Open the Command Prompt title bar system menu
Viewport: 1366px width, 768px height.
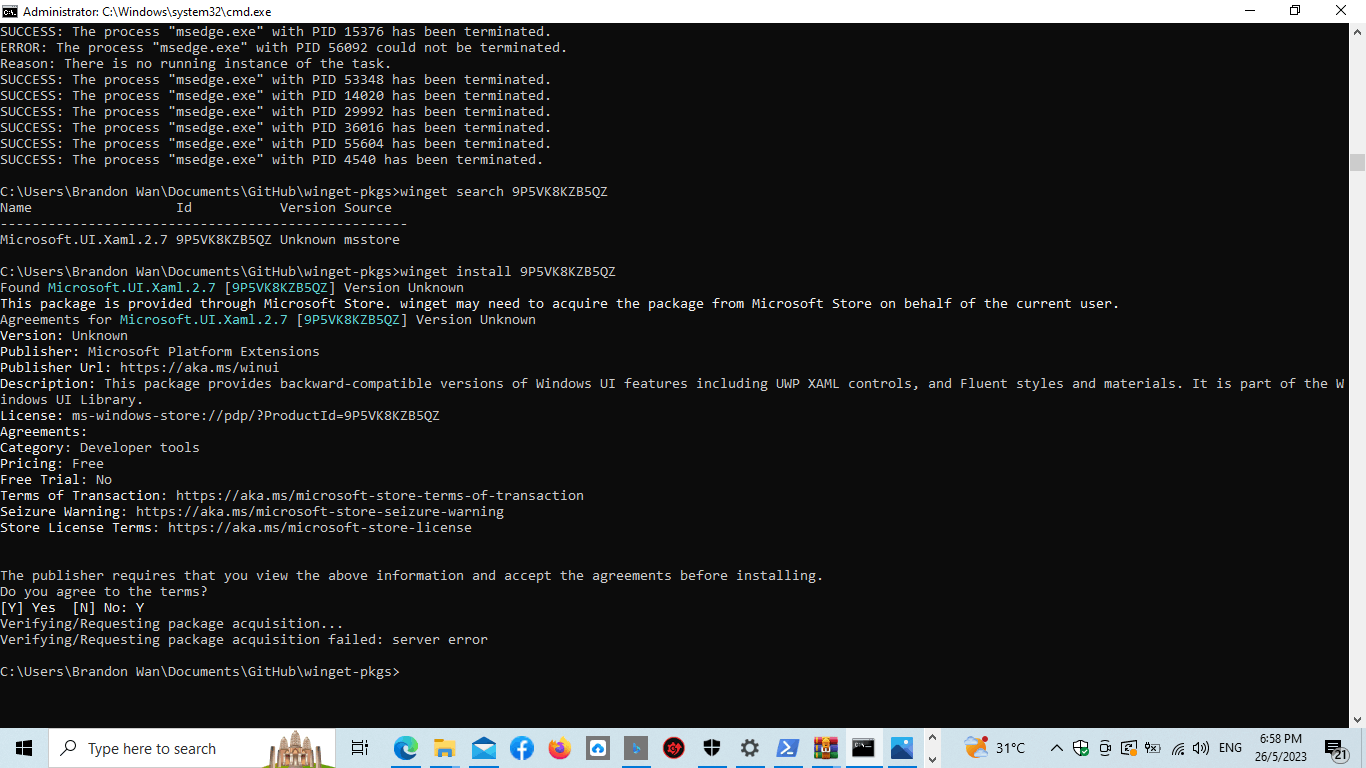point(9,11)
